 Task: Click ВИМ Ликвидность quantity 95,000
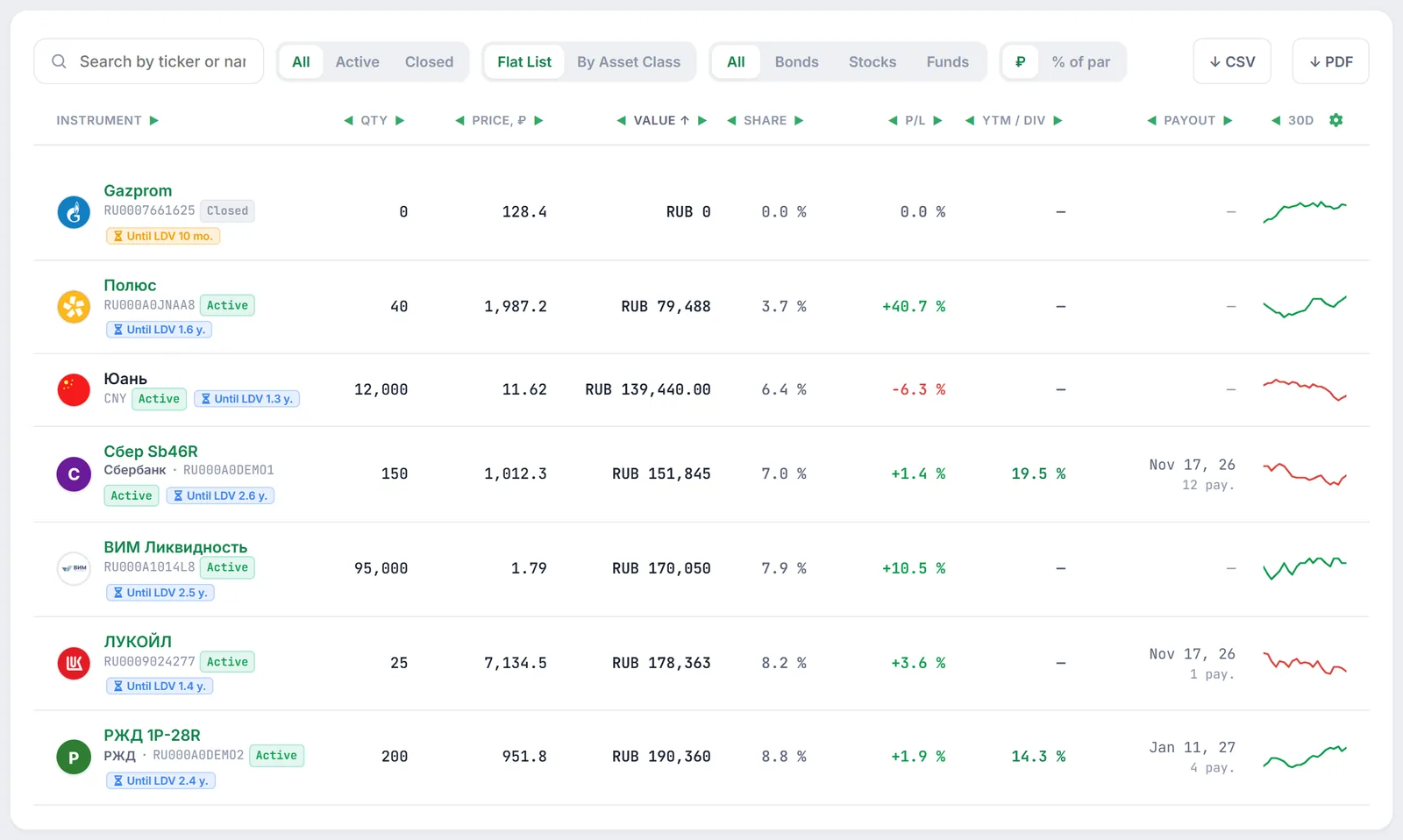click(x=381, y=568)
